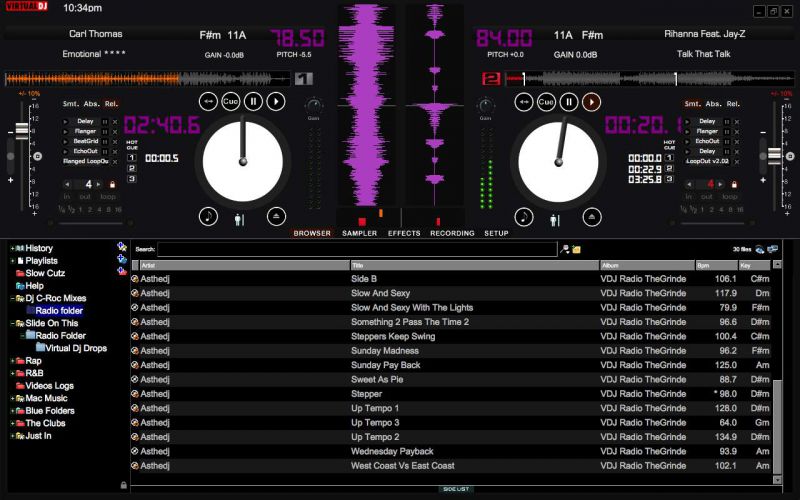
Task: Activate the EchoOut effect arrow on deck 2
Action: coord(687,141)
